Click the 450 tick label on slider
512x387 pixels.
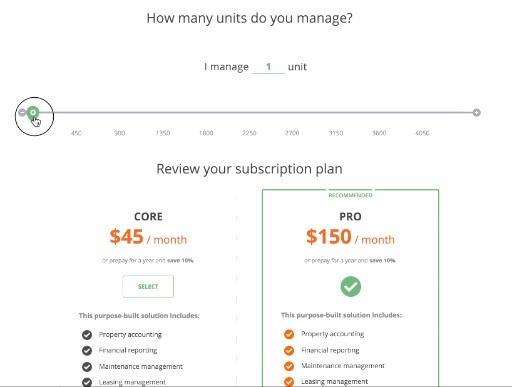point(76,133)
